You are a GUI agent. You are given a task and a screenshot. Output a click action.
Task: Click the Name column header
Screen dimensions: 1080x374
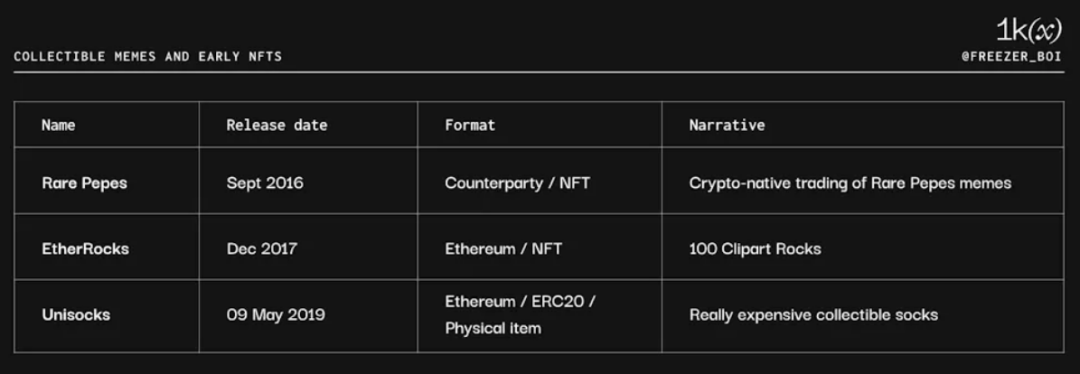[59, 125]
